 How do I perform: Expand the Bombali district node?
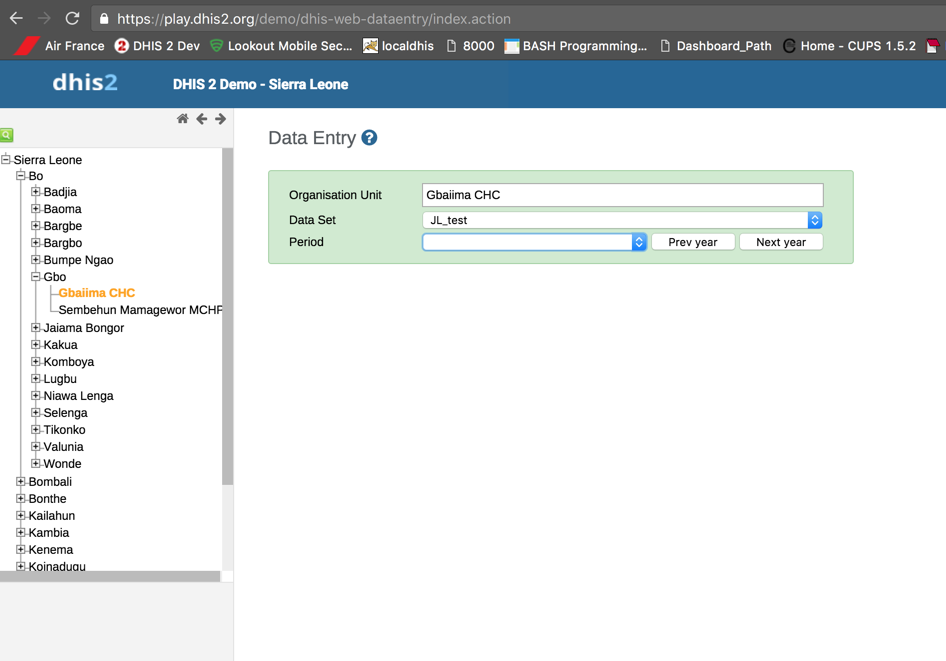pos(21,482)
